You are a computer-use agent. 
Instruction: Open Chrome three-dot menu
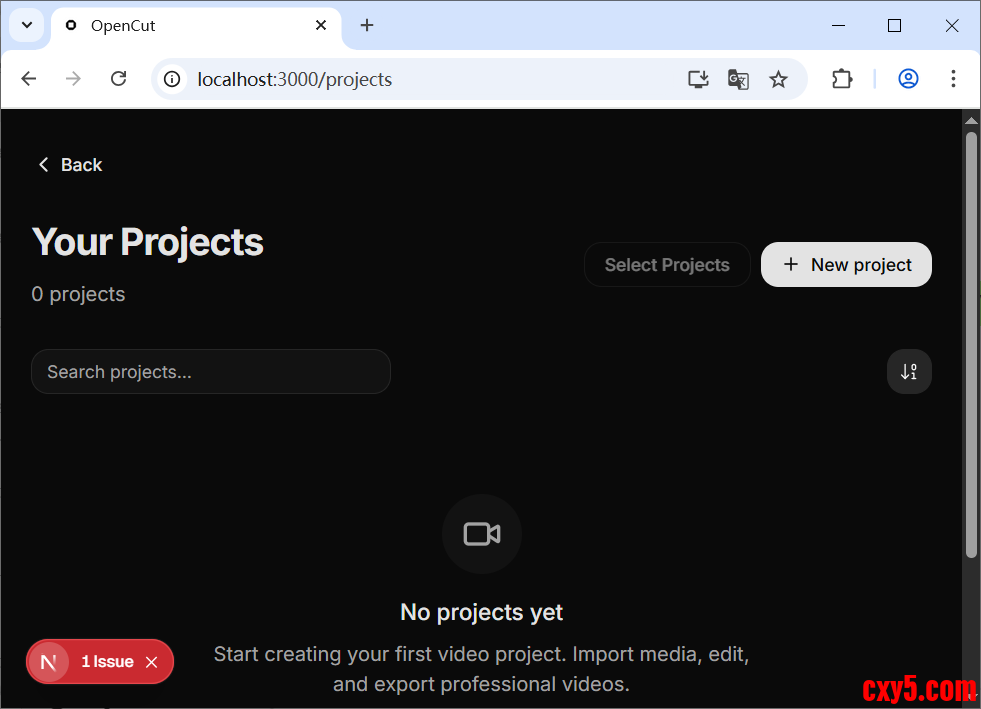[x=953, y=79]
